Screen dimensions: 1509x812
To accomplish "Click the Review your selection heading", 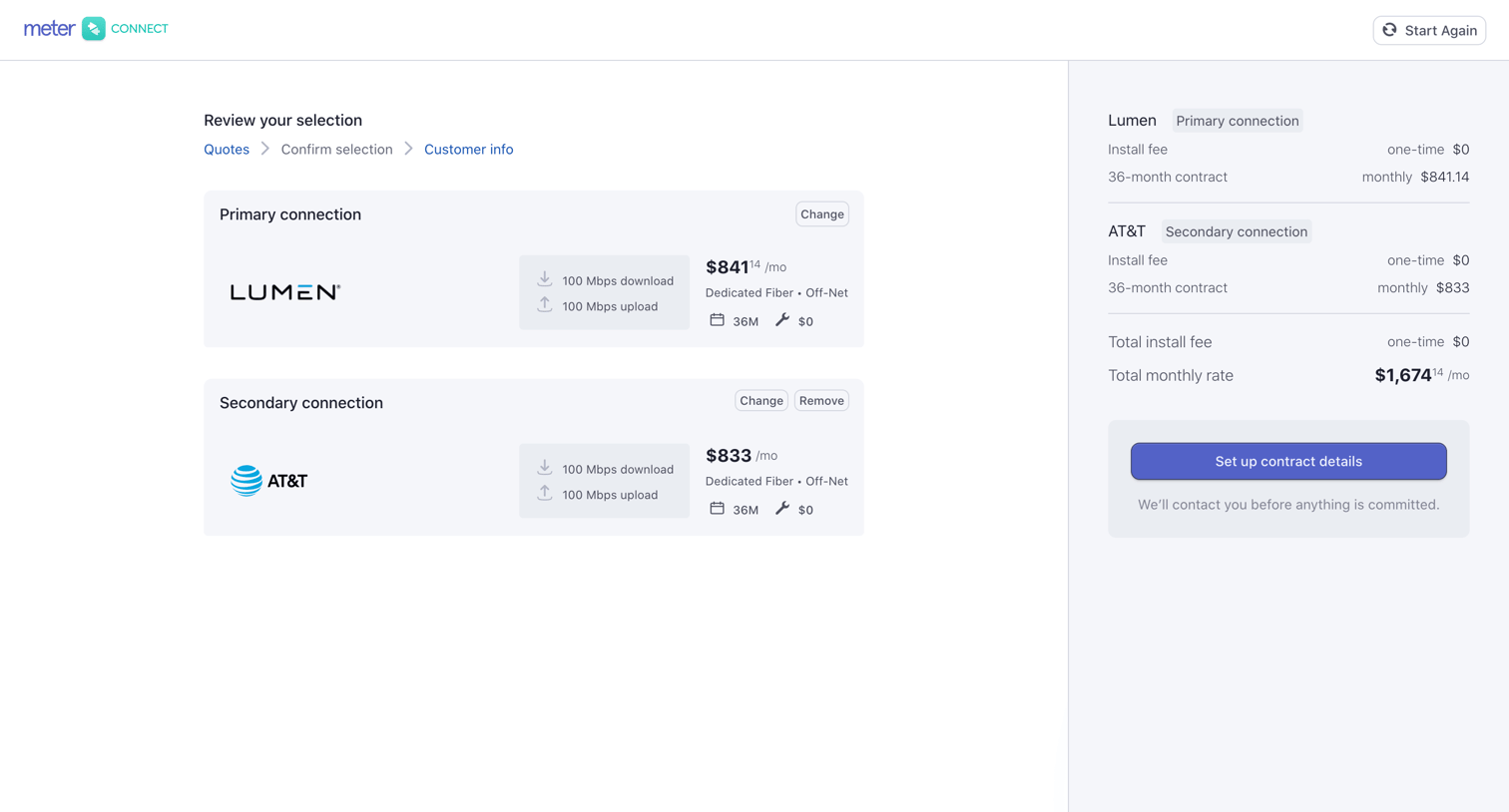I will click(x=283, y=121).
